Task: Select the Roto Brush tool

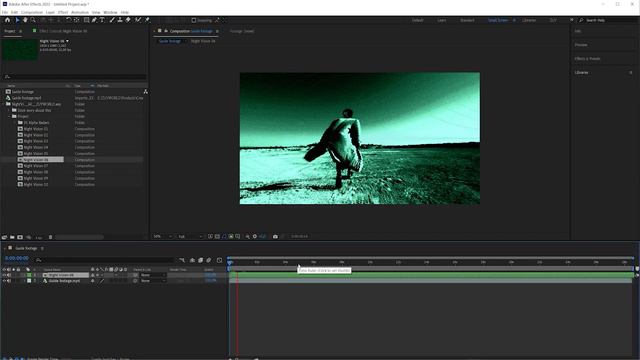Action: click(138, 20)
